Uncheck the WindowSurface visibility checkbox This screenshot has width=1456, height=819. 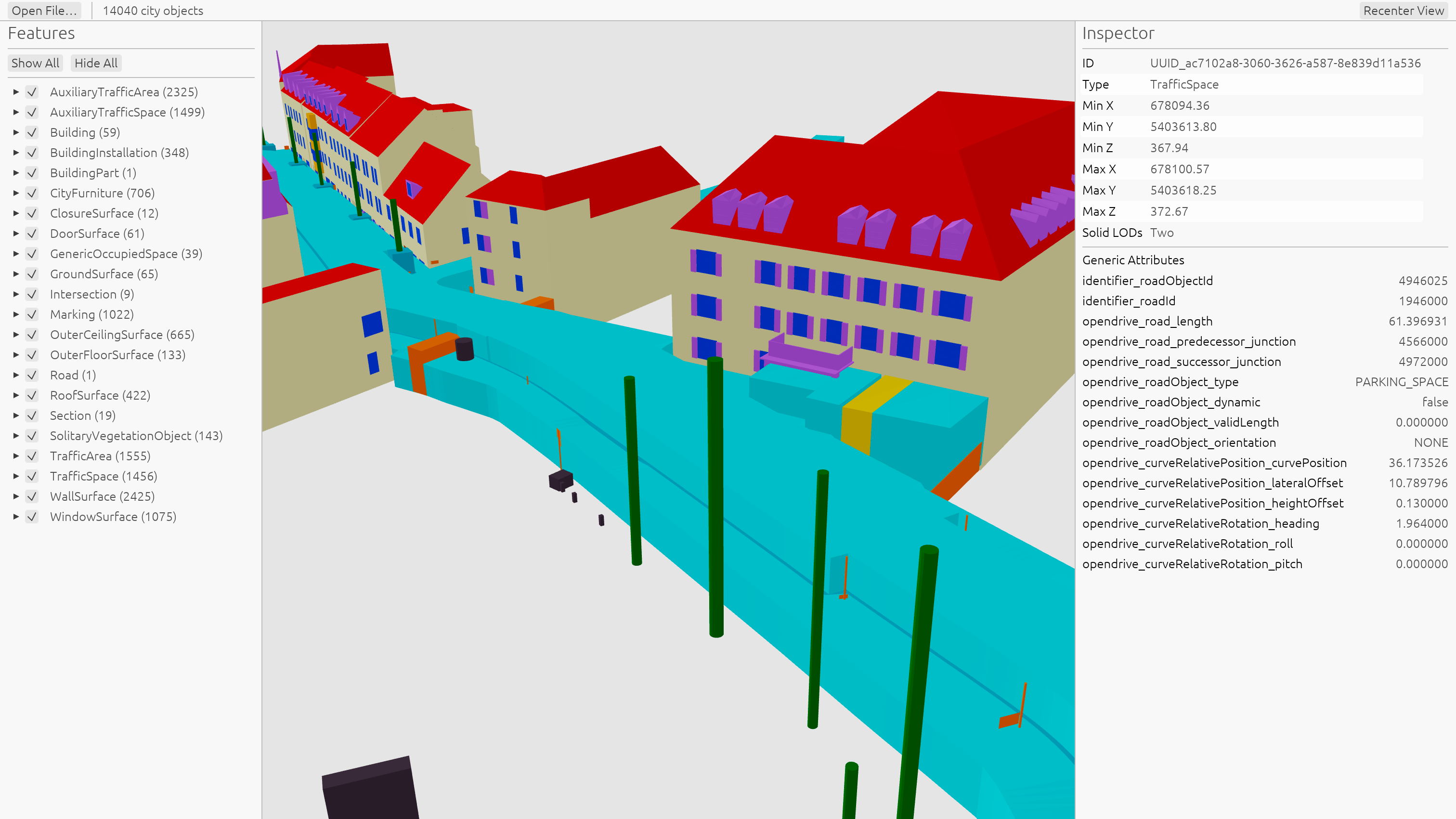tap(32, 517)
